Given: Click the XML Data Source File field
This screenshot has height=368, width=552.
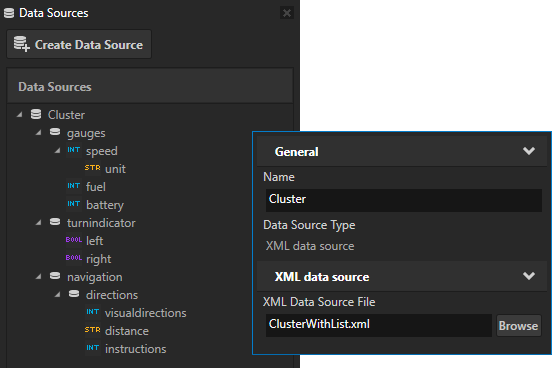Looking at the screenshot, I should 378,325.
